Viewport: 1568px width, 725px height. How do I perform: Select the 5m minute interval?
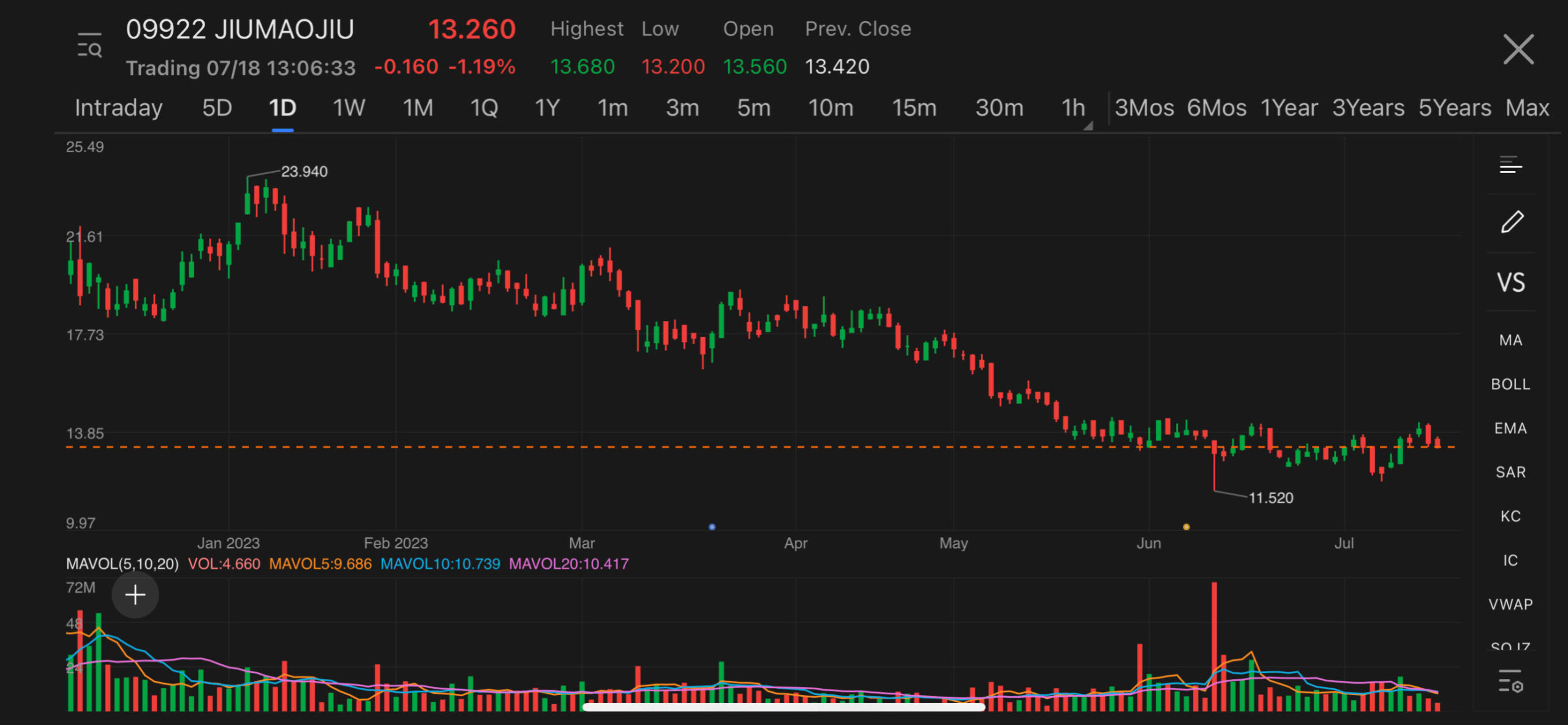[x=753, y=108]
